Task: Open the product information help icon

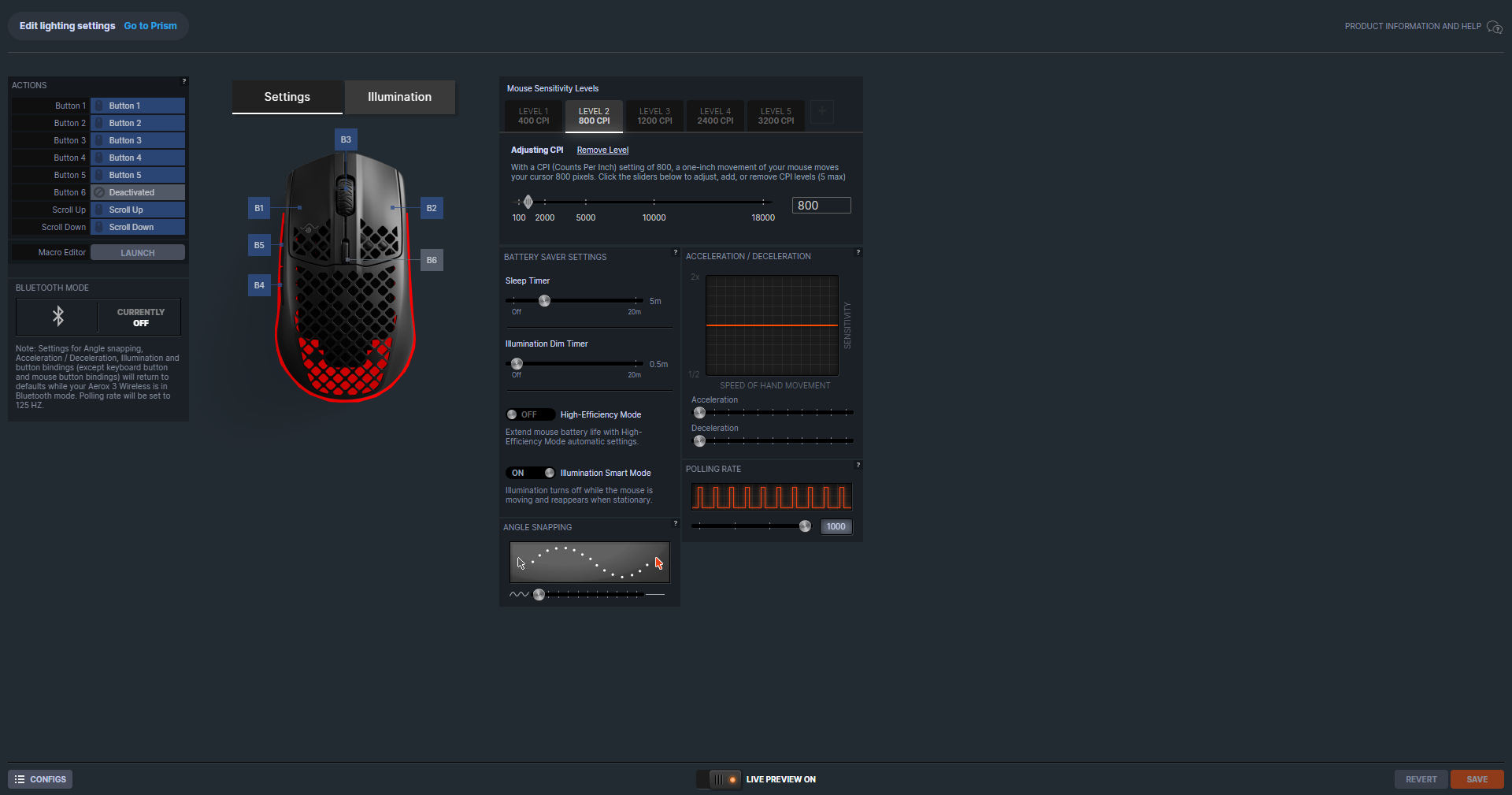Action: click(1494, 27)
